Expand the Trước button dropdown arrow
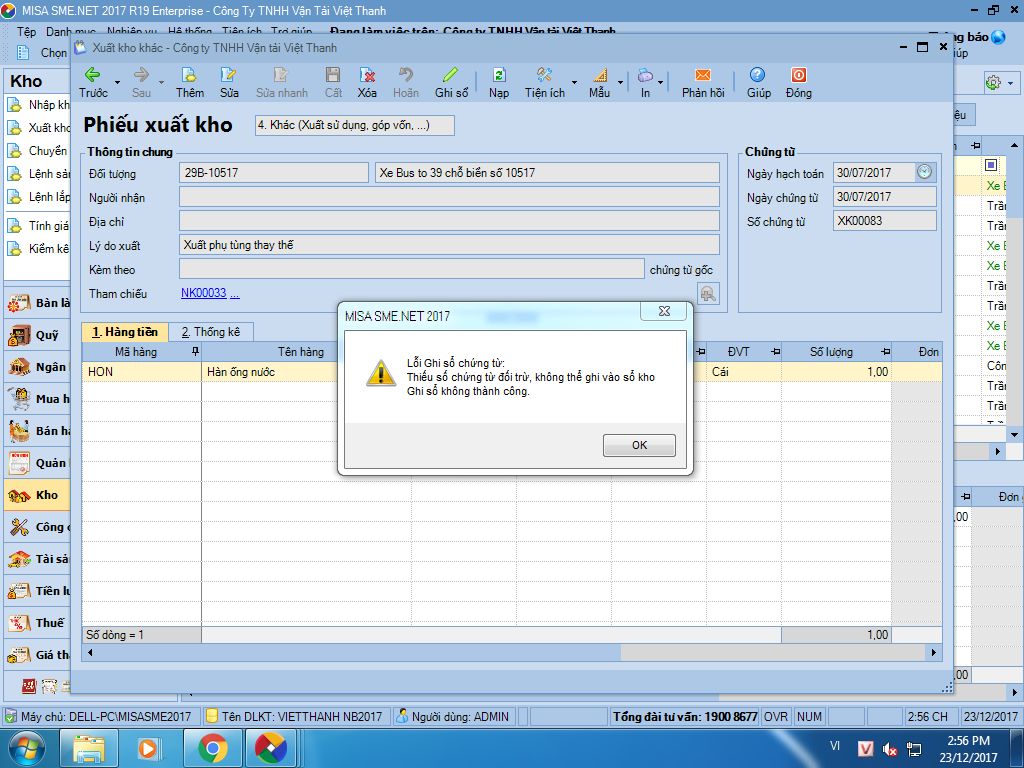 point(118,82)
